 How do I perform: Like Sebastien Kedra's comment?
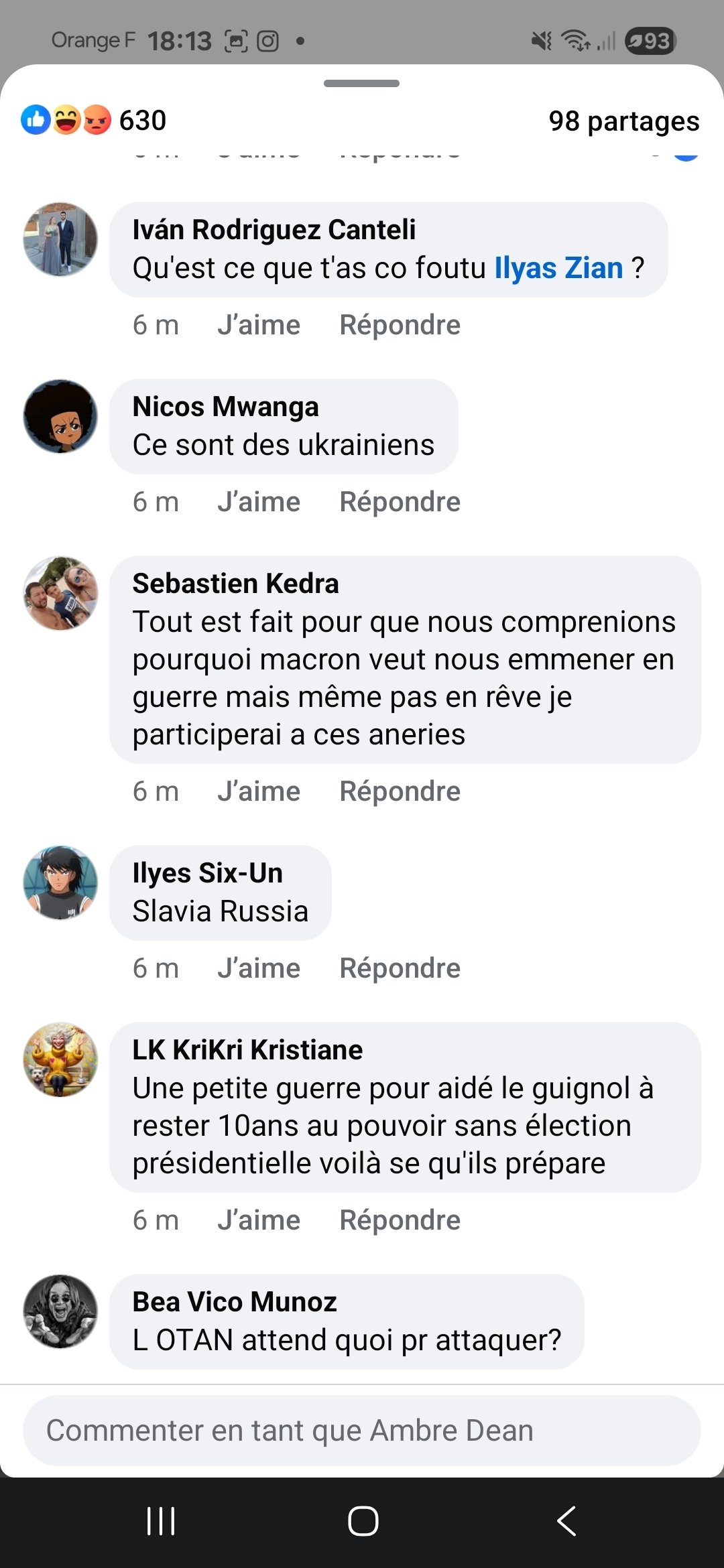[259, 791]
